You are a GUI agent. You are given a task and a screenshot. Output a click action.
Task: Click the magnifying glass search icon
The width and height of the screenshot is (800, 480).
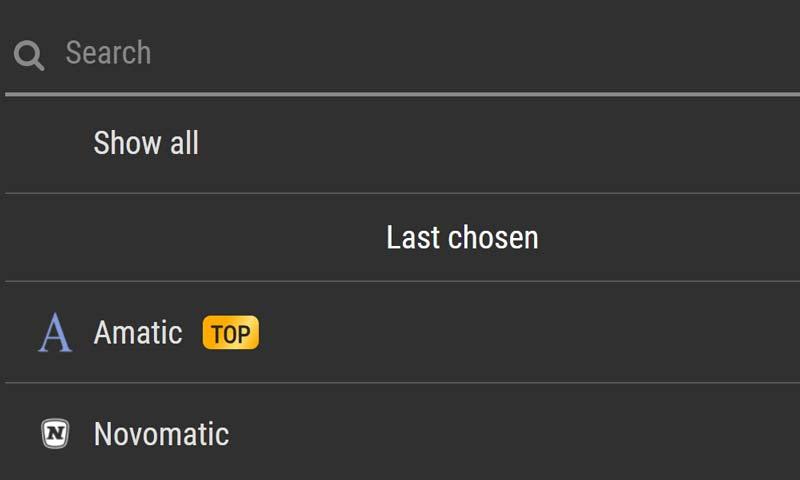point(29,55)
